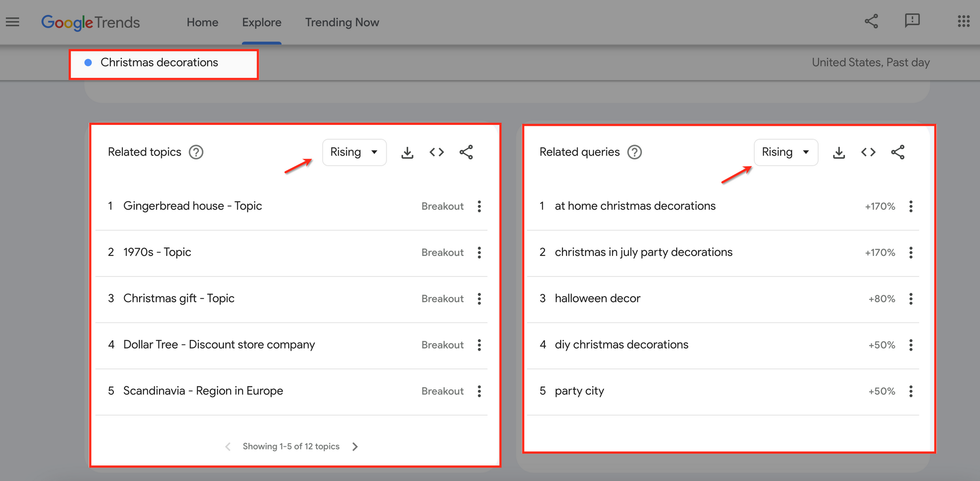The width and height of the screenshot is (980, 481).
Task: Click the Christmas decorations blue dot
Action: pos(89,63)
